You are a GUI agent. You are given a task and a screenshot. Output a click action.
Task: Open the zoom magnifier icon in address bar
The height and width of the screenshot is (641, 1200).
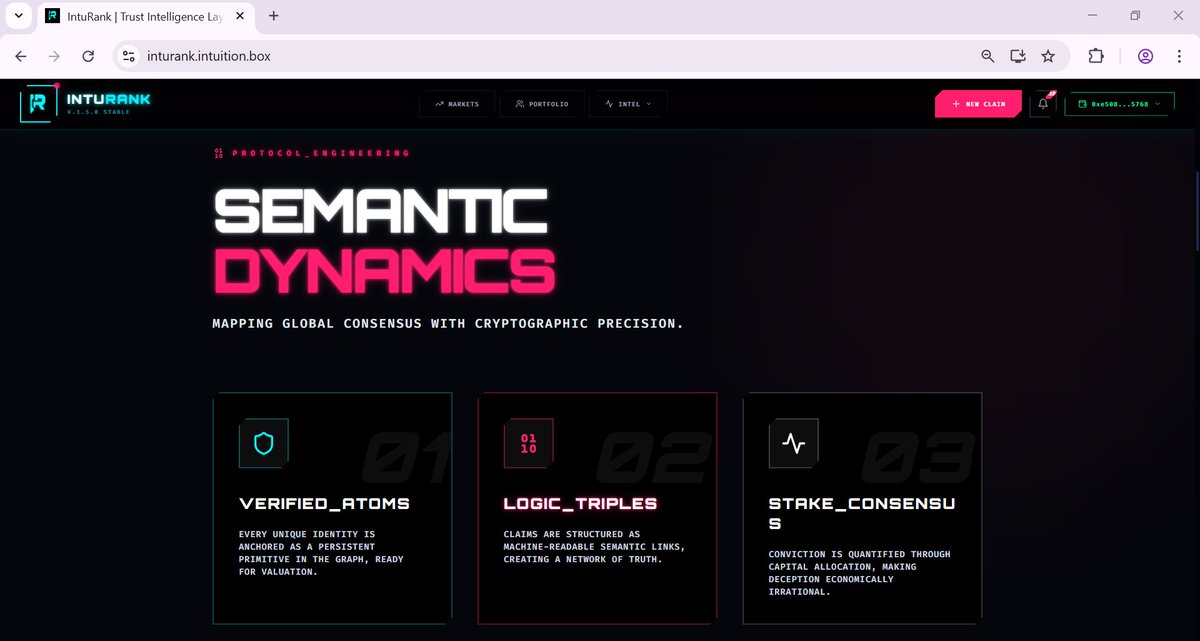click(988, 56)
